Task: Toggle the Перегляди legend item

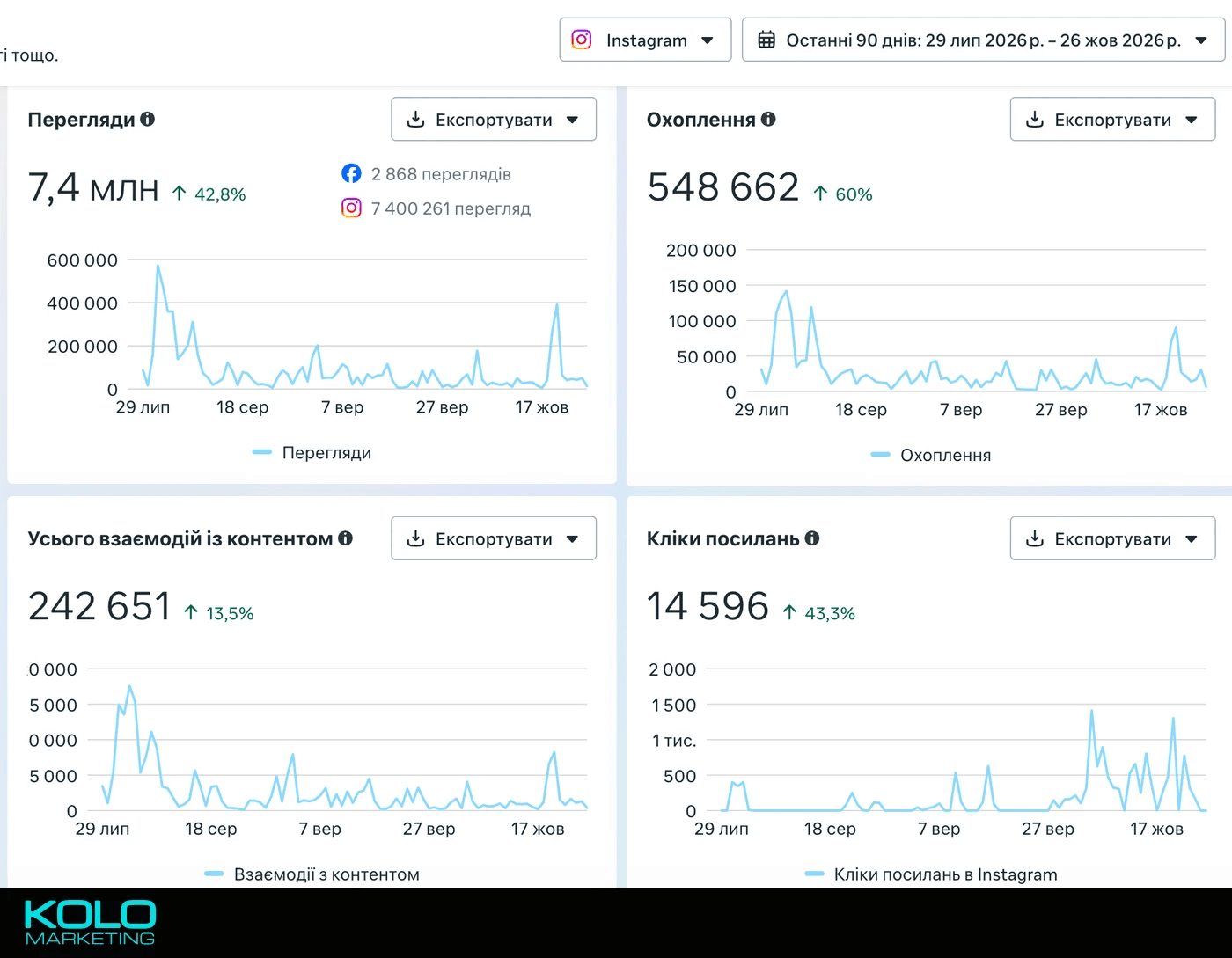Action: tap(312, 452)
